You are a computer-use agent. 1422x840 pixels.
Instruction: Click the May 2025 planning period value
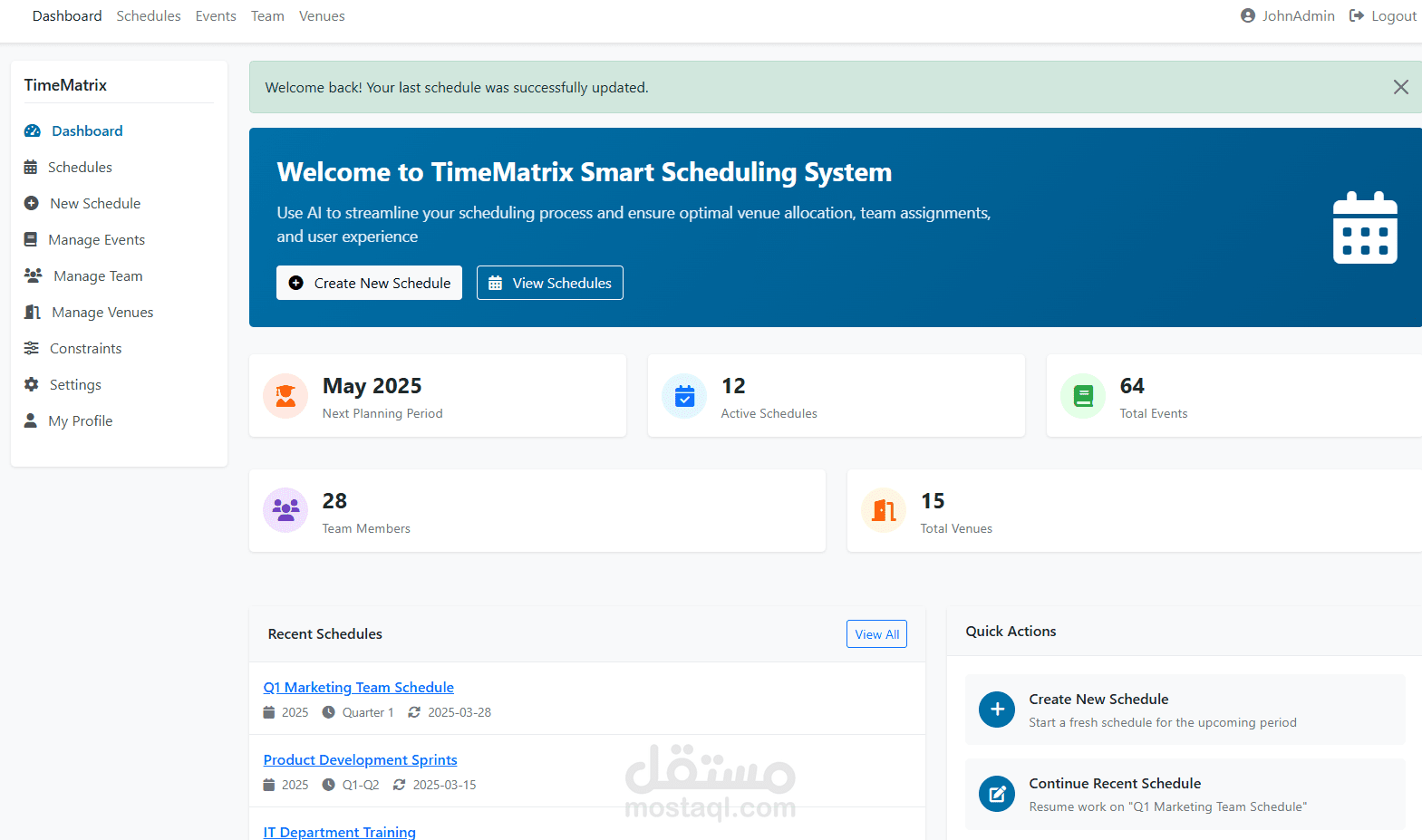click(x=372, y=386)
